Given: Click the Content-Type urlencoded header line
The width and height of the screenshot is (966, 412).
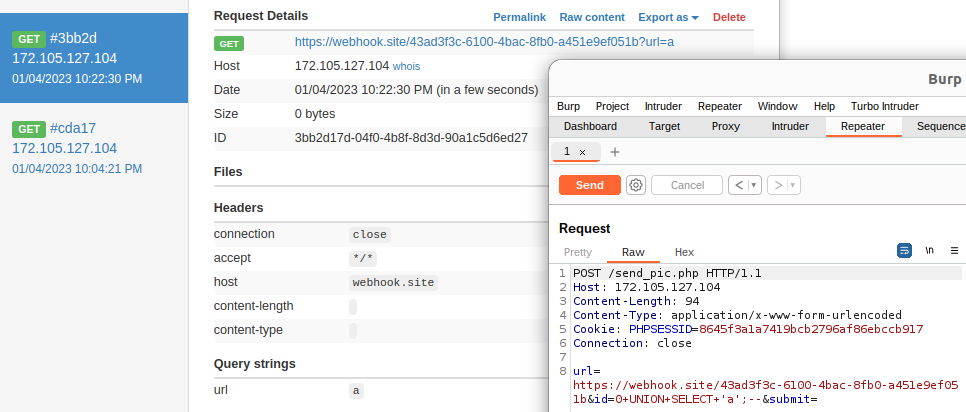Looking at the screenshot, I should [737, 315].
